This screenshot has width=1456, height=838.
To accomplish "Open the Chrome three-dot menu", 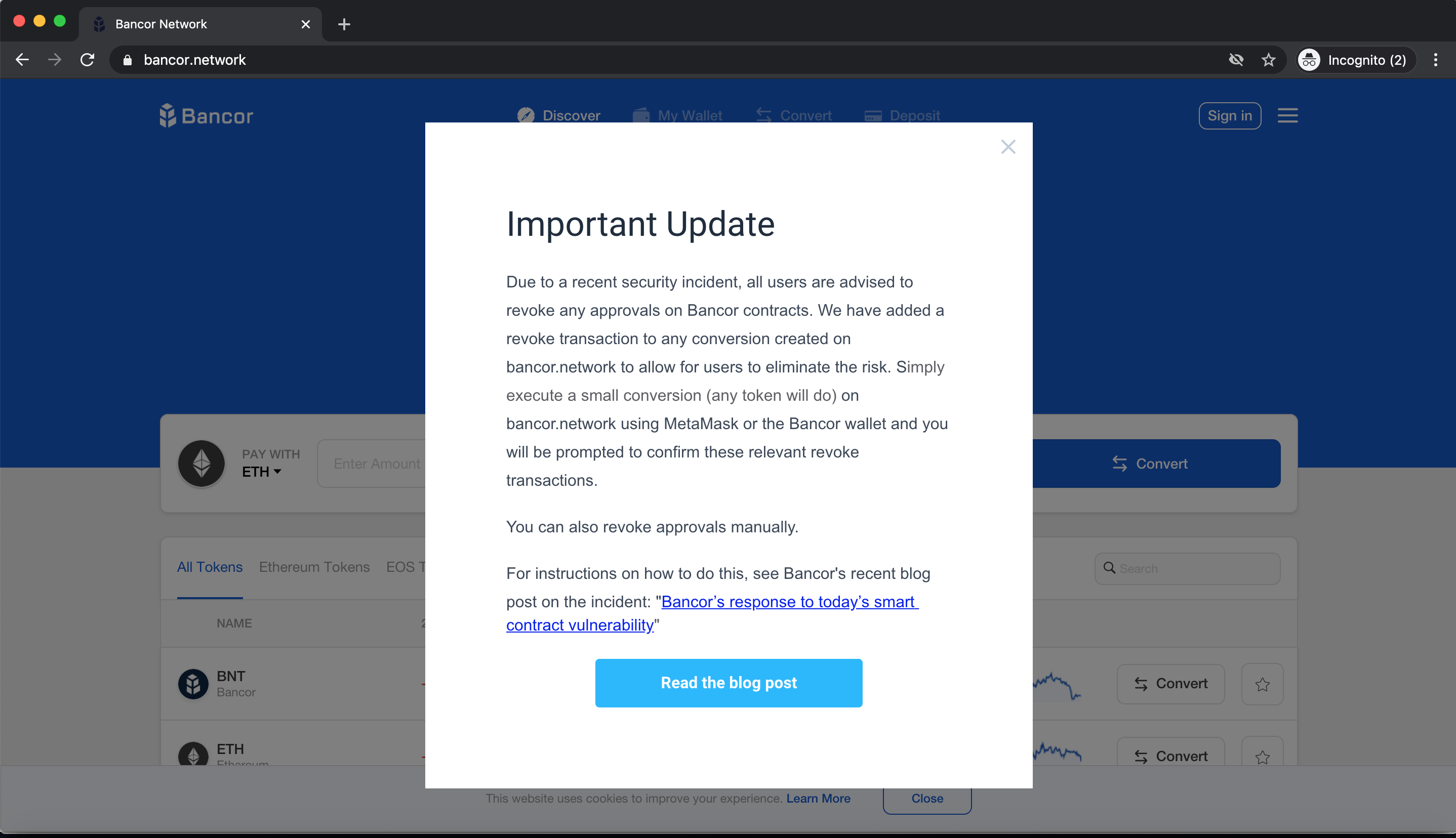I will pyautogui.click(x=1435, y=60).
